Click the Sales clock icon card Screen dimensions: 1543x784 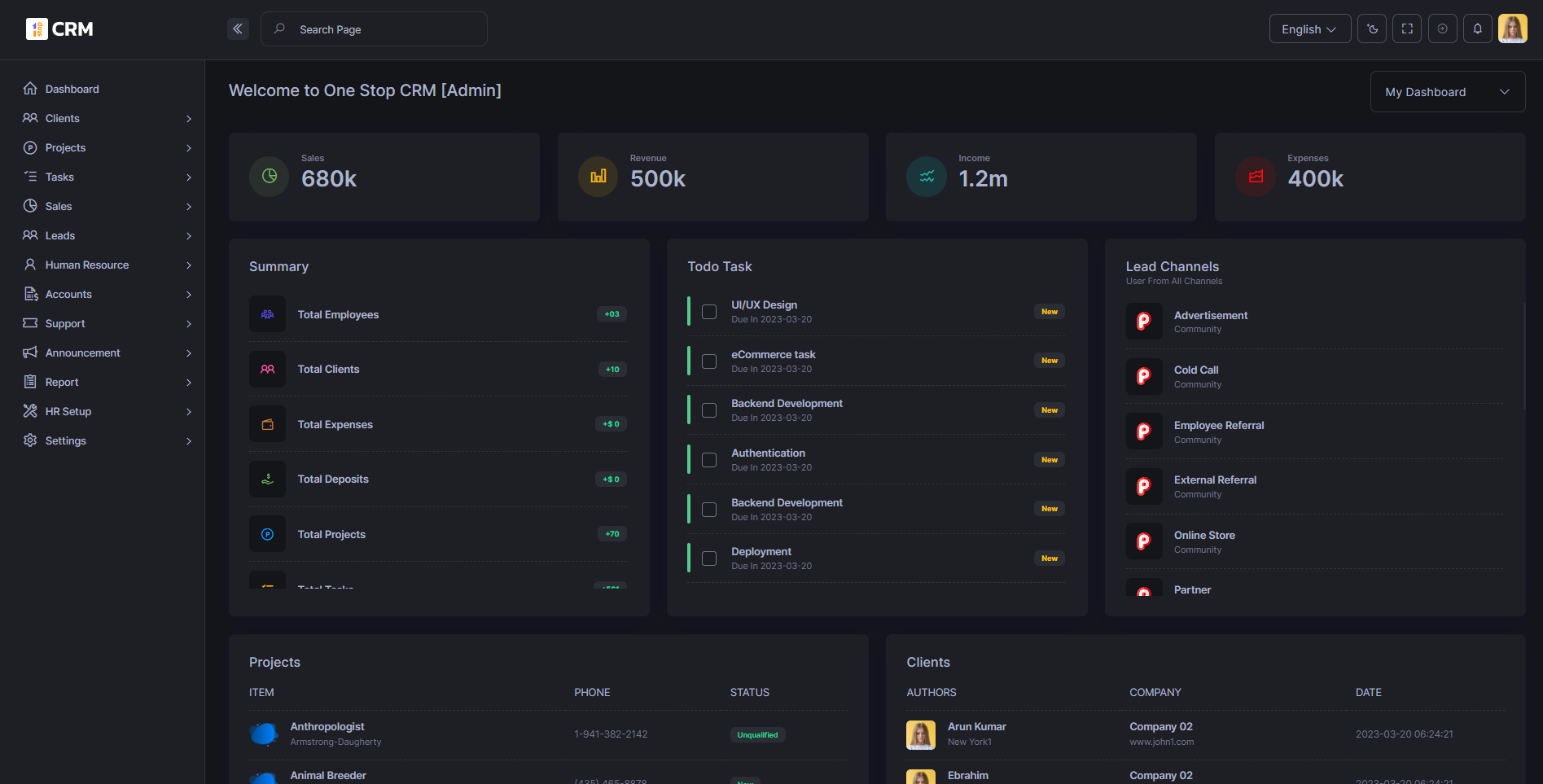[269, 177]
